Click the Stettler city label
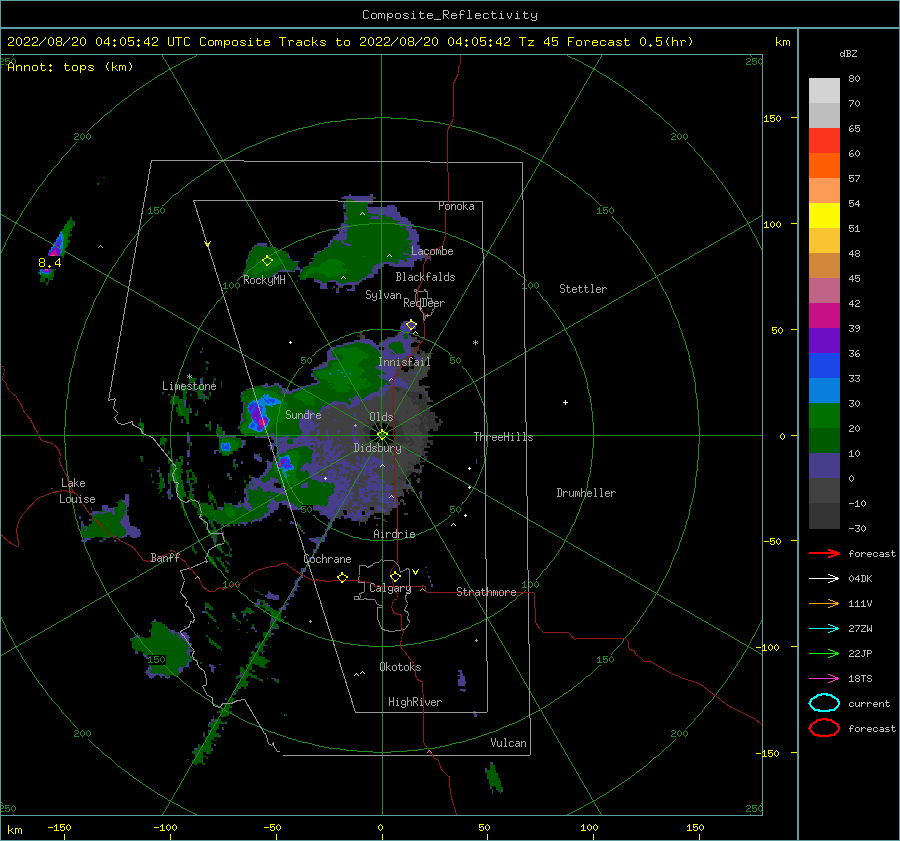Viewport: 900px width, 841px height. pos(583,289)
